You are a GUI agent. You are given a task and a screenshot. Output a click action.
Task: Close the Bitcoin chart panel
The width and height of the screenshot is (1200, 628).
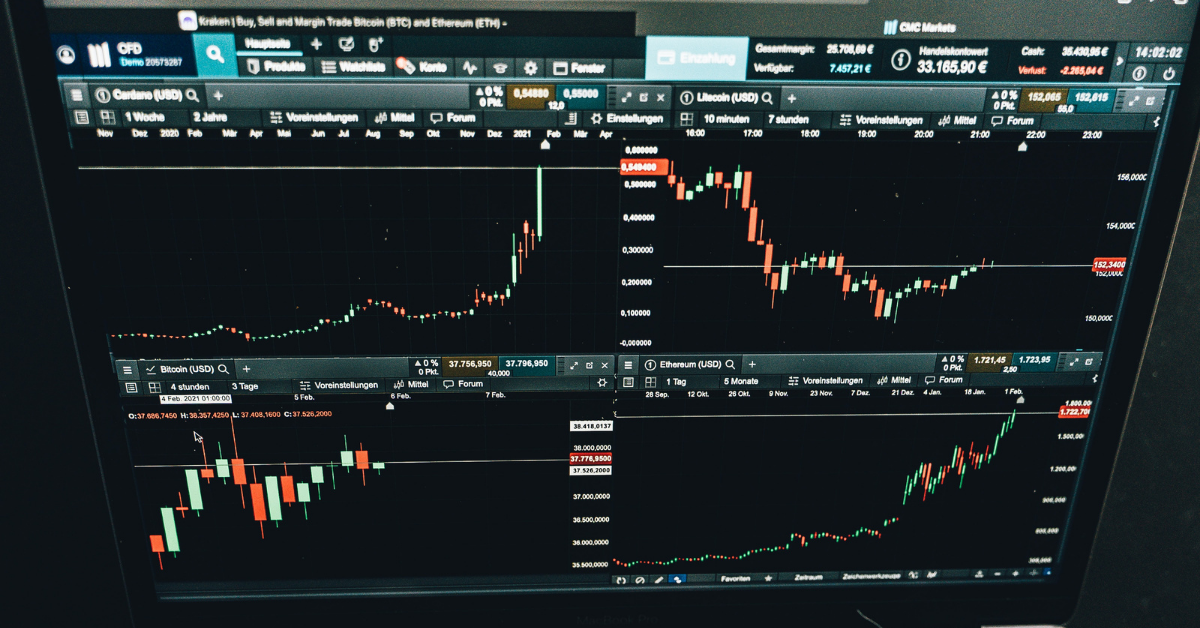click(605, 366)
